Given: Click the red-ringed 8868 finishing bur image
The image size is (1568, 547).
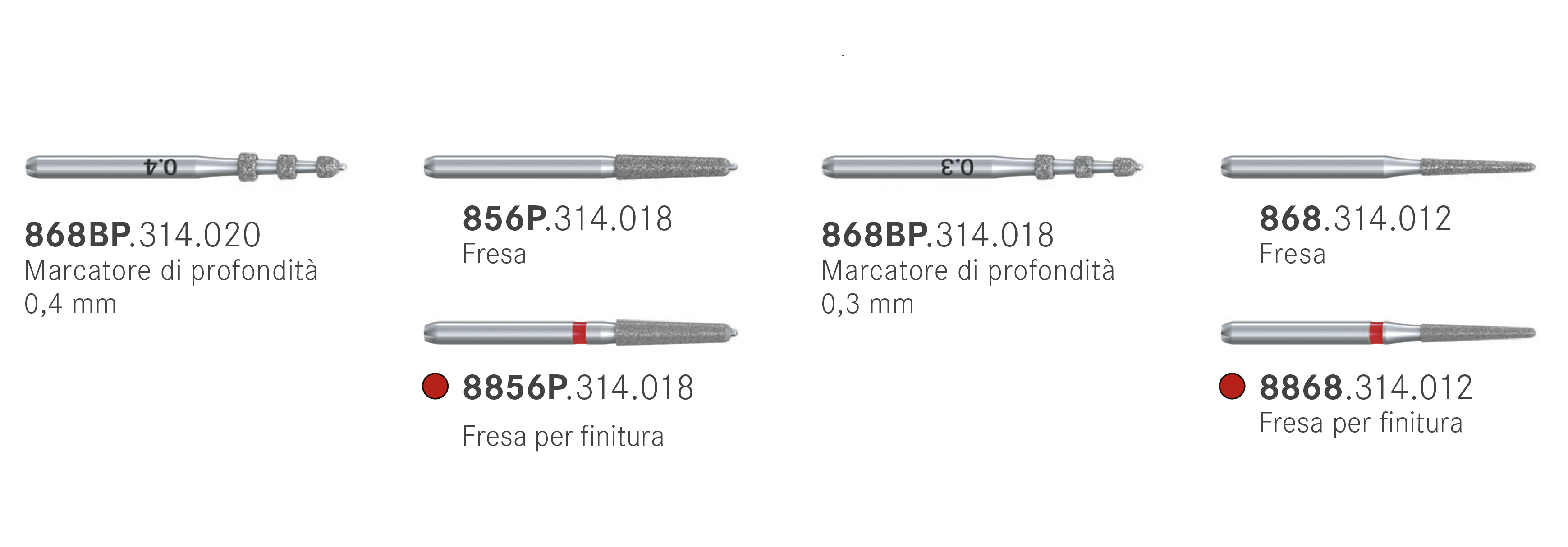Looking at the screenshot, I should 1378,333.
